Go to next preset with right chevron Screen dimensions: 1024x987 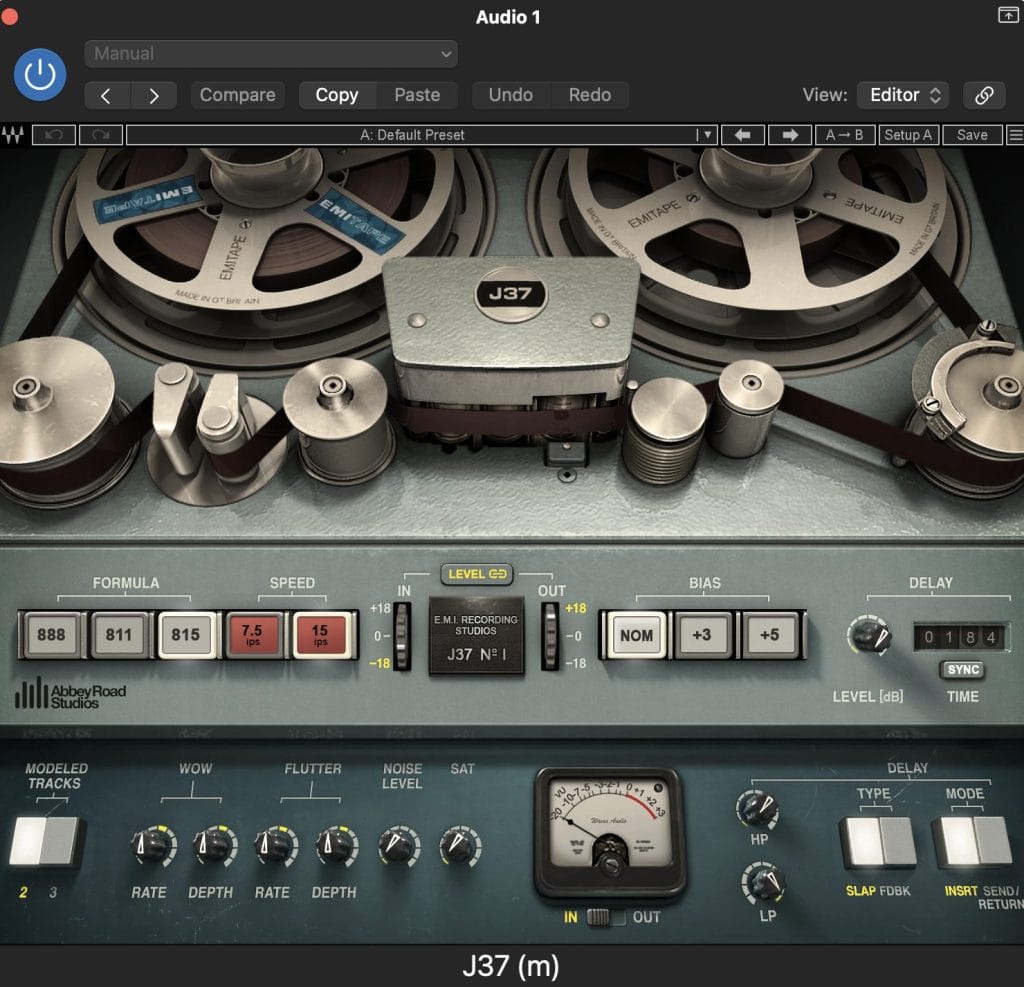(154, 95)
